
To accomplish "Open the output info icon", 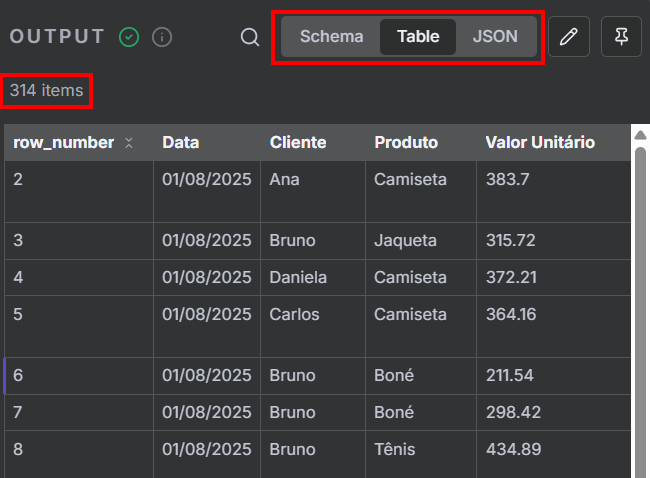I will point(162,37).
